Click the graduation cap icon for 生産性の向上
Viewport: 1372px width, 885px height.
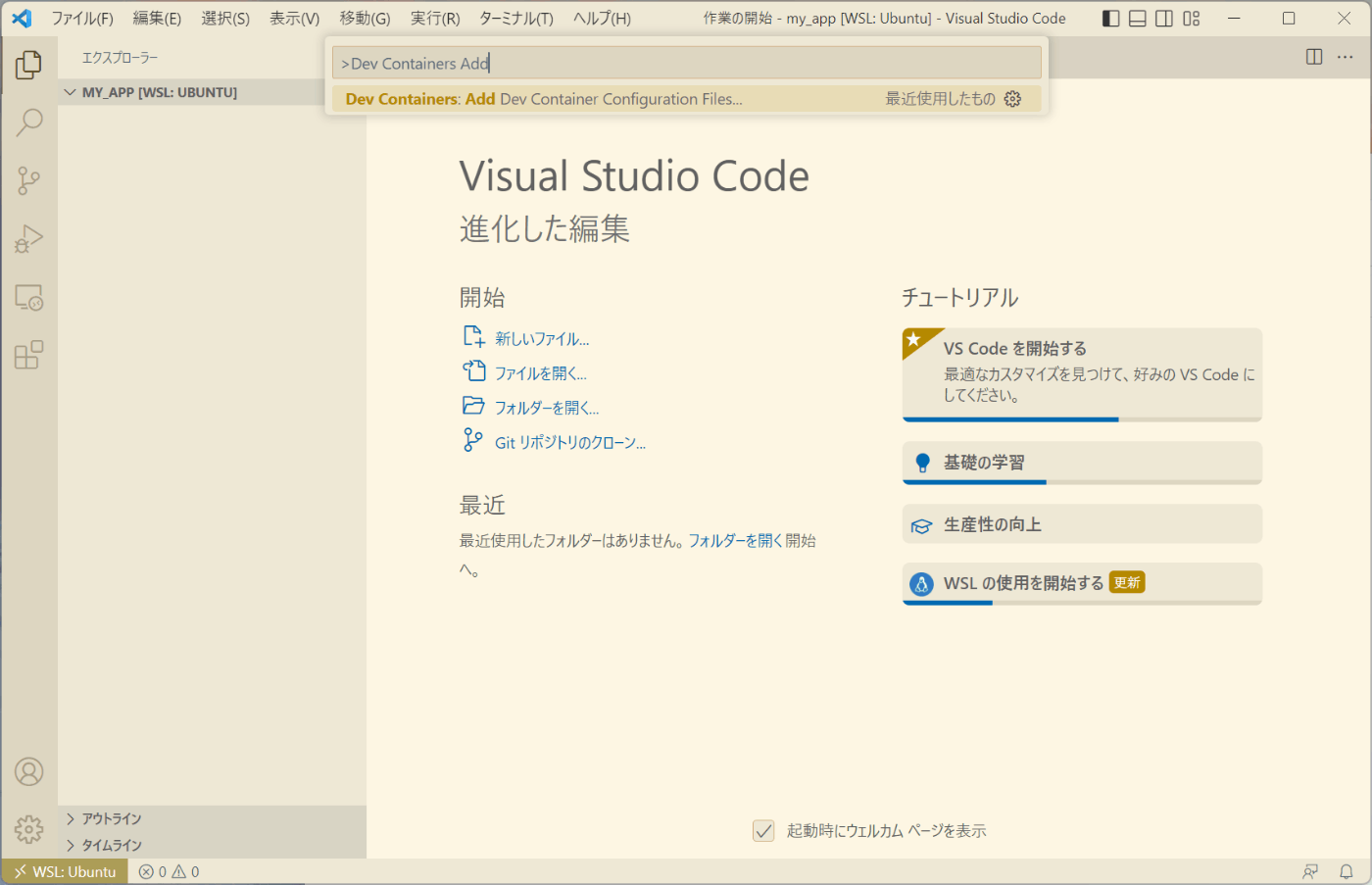pyautogui.click(x=921, y=526)
